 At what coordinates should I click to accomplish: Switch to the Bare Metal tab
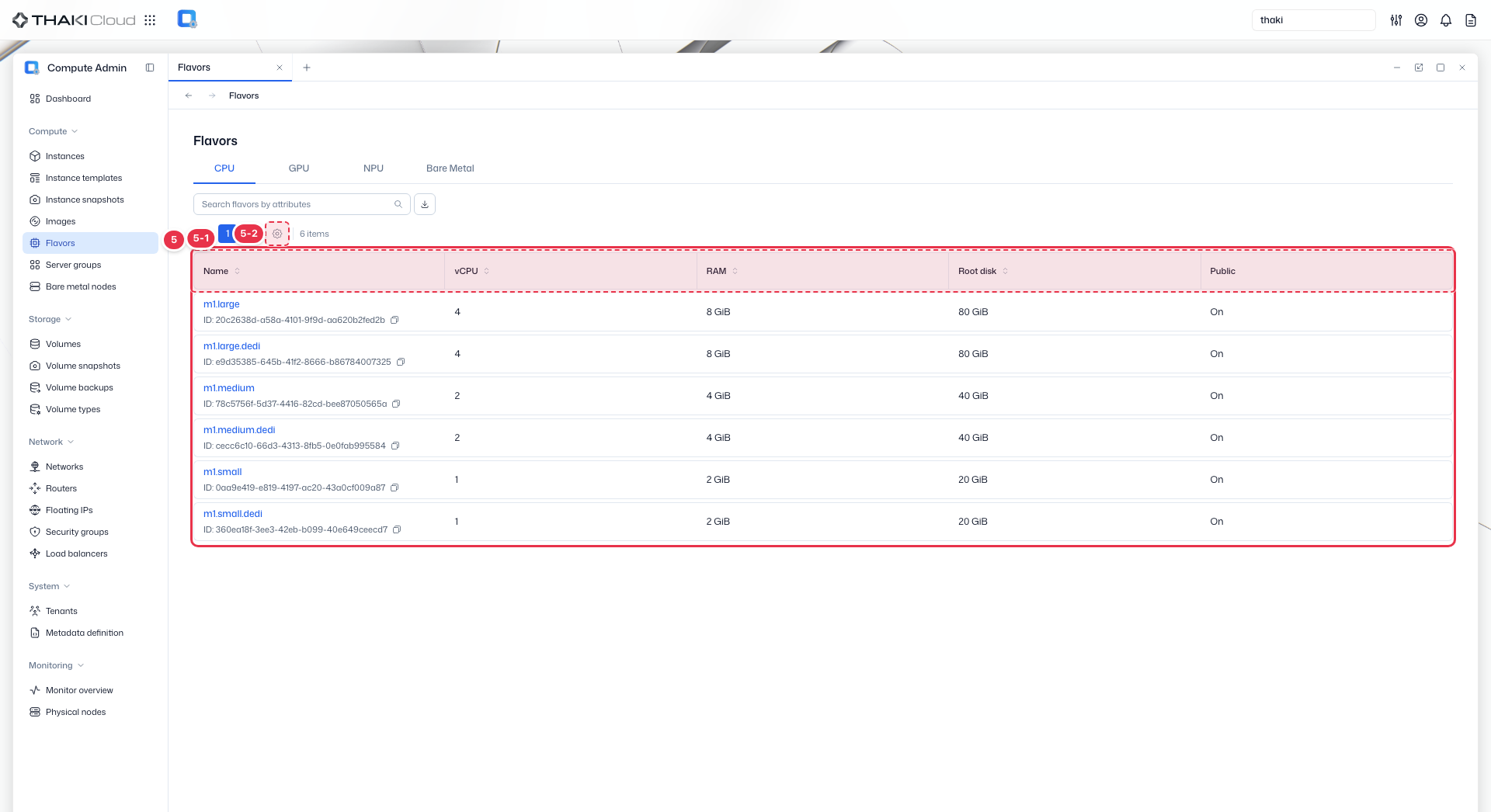coord(450,168)
